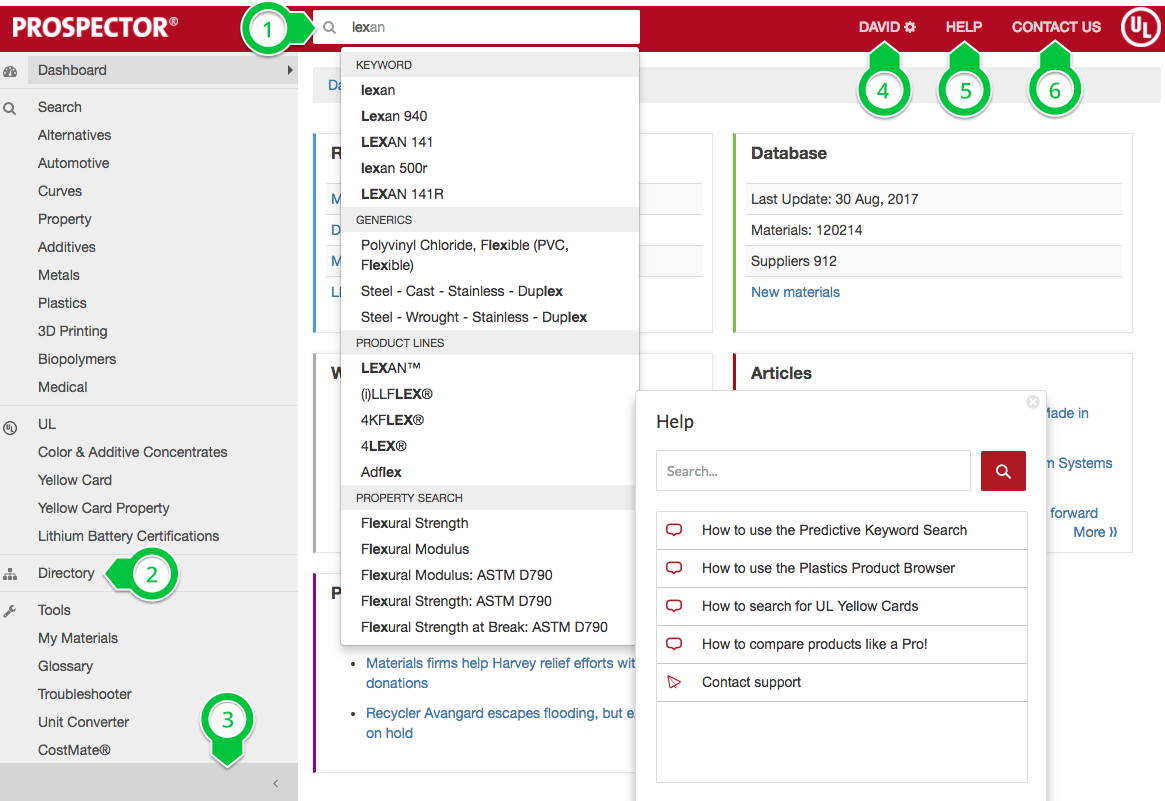Open the New materials link
The height and width of the screenshot is (801, 1165).
click(795, 292)
